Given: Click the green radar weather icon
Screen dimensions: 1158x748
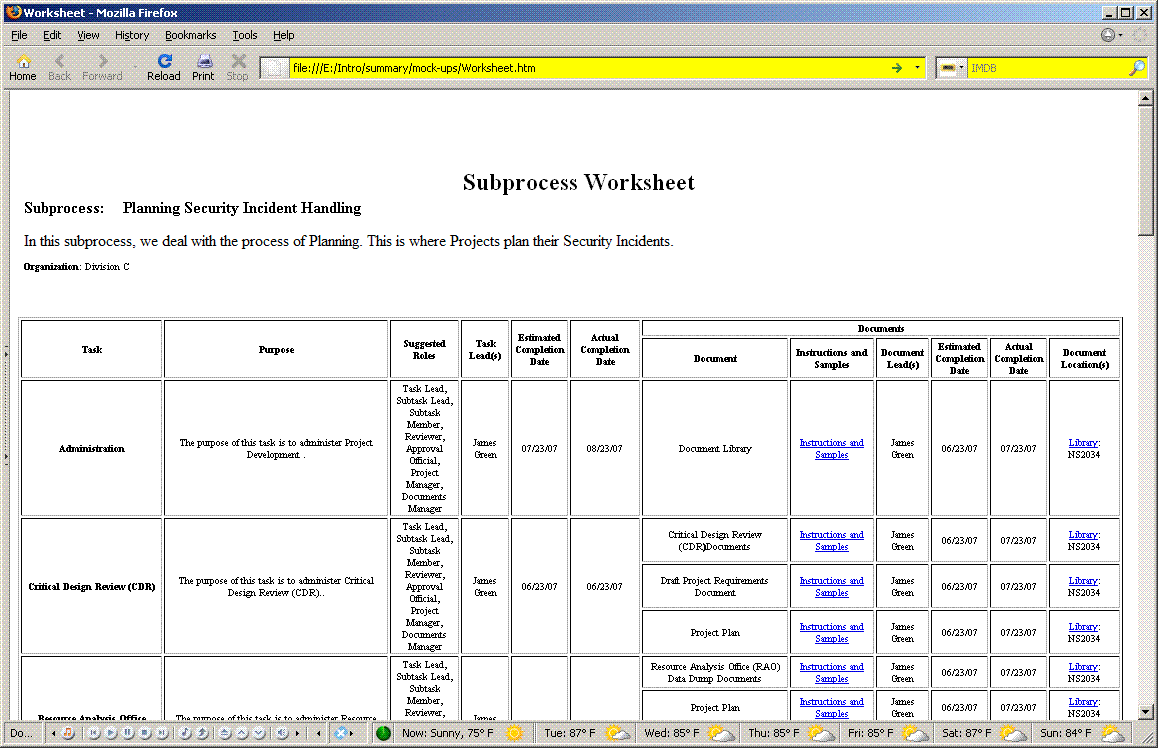Looking at the screenshot, I should pyautogui.click(x=383, y=733).
